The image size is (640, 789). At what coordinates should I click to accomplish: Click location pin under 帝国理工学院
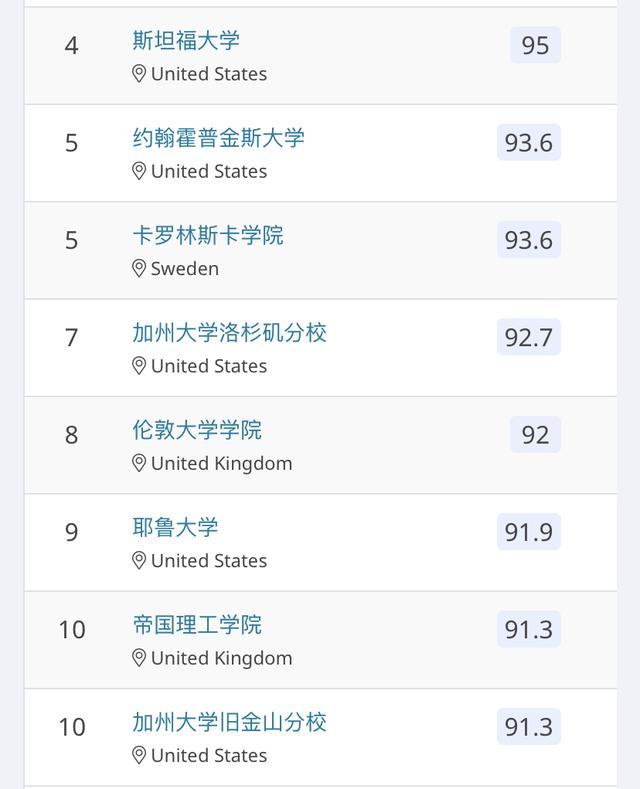pyautogui.click(x=139, y=658)
